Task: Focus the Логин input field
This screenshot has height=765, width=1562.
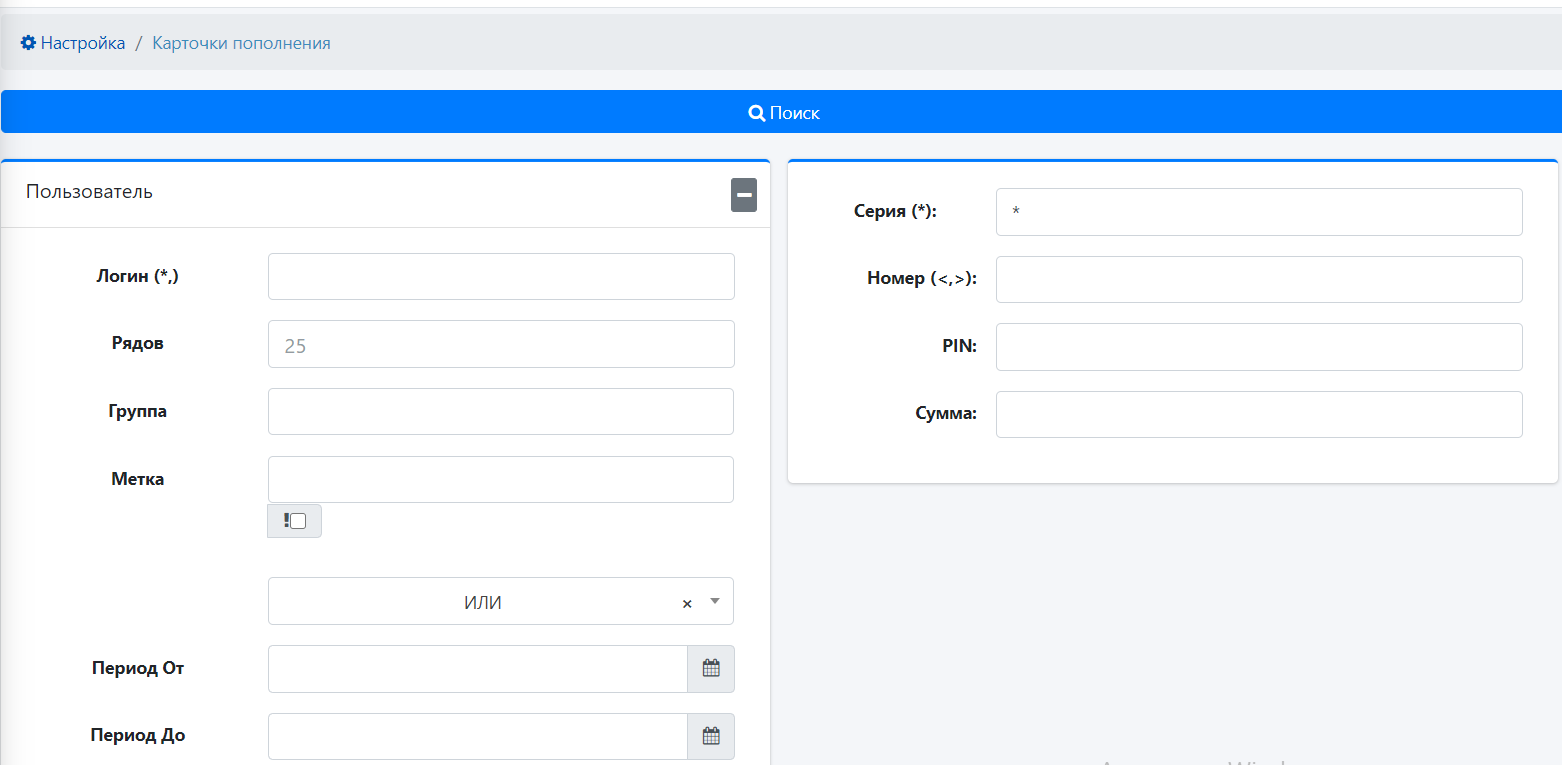Action: tap(501, 276)
